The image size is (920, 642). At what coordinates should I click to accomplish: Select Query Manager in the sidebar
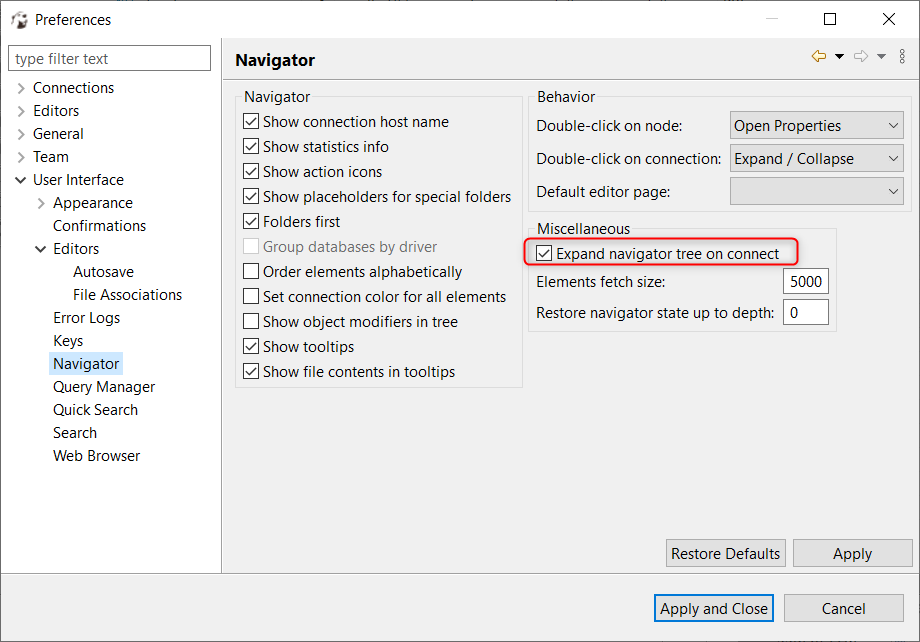[104, 386]
